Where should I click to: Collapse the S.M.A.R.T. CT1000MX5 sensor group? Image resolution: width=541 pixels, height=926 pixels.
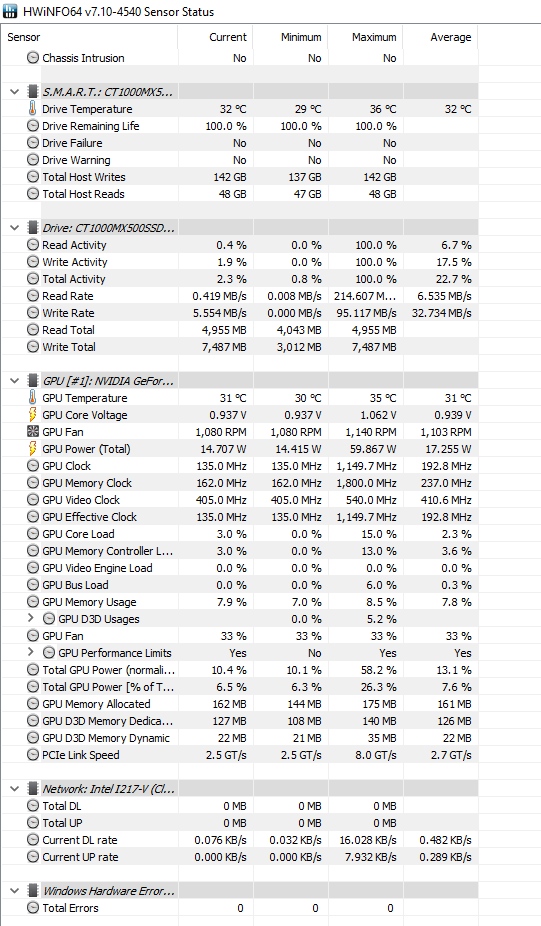(15, 92)
